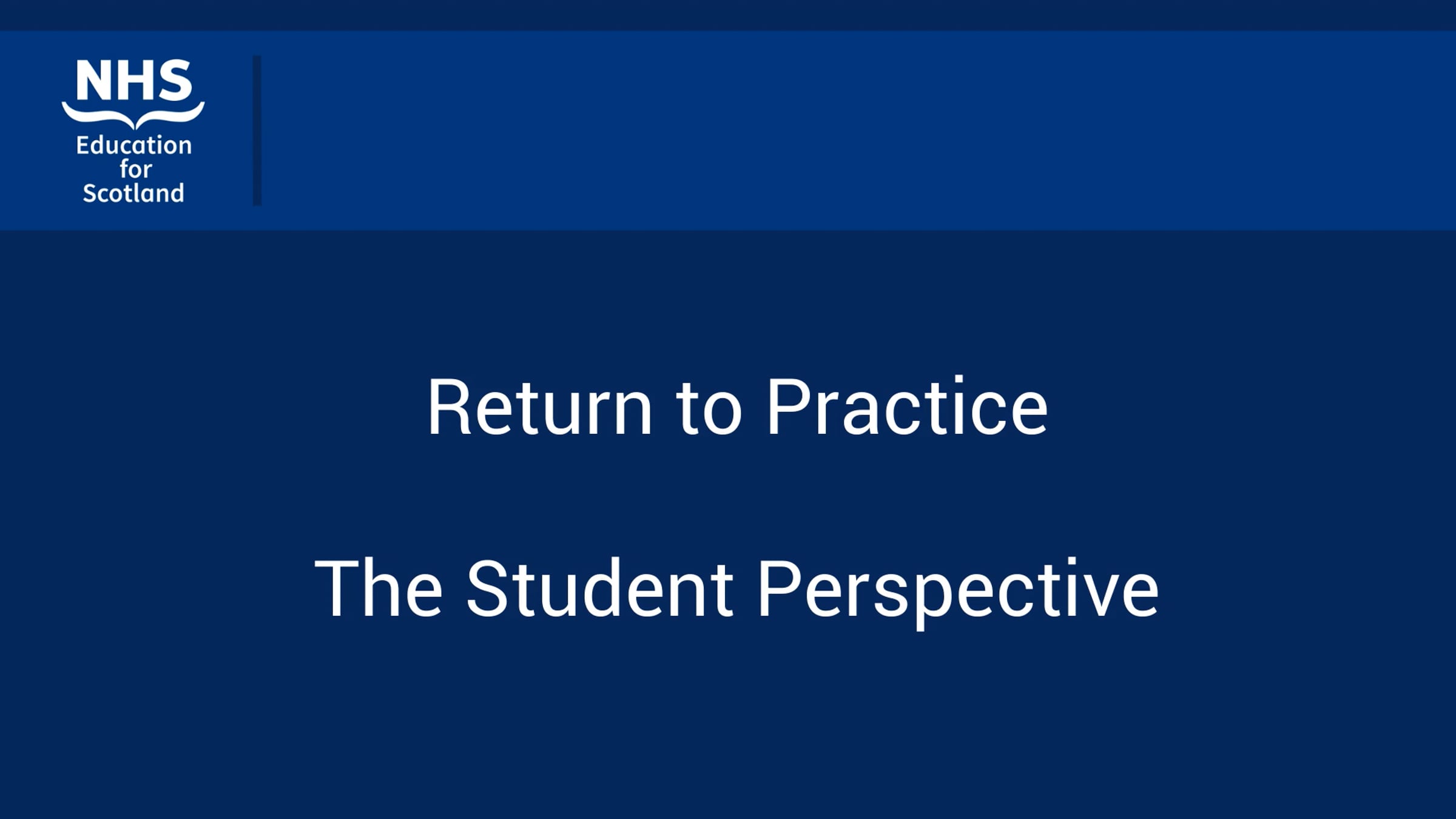1456x819 pixels.
Task: Click the letter S of the NHS logo
Action: [175, 79]
